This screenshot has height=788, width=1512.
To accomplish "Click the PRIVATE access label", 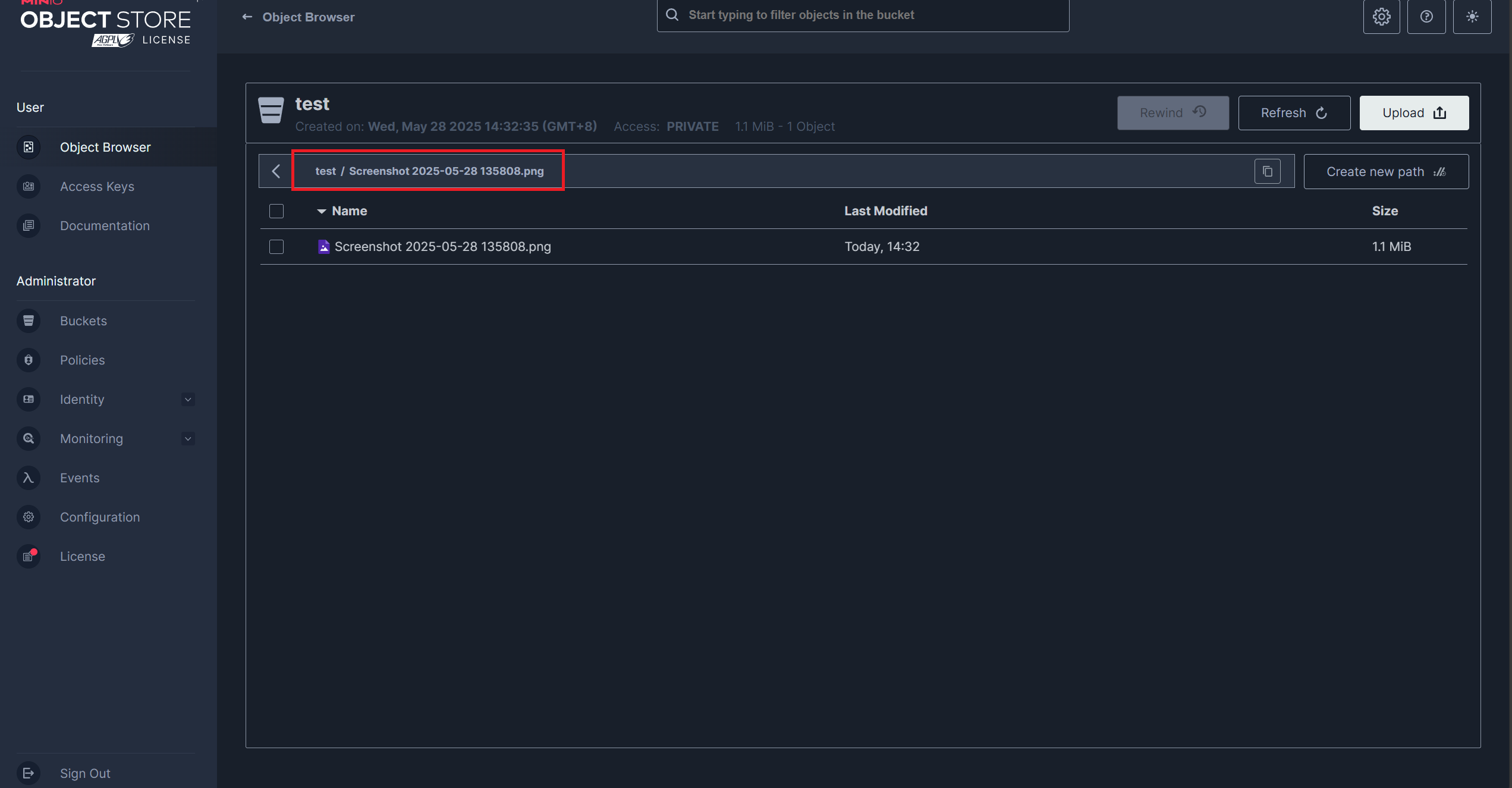I will coord(692,127).
